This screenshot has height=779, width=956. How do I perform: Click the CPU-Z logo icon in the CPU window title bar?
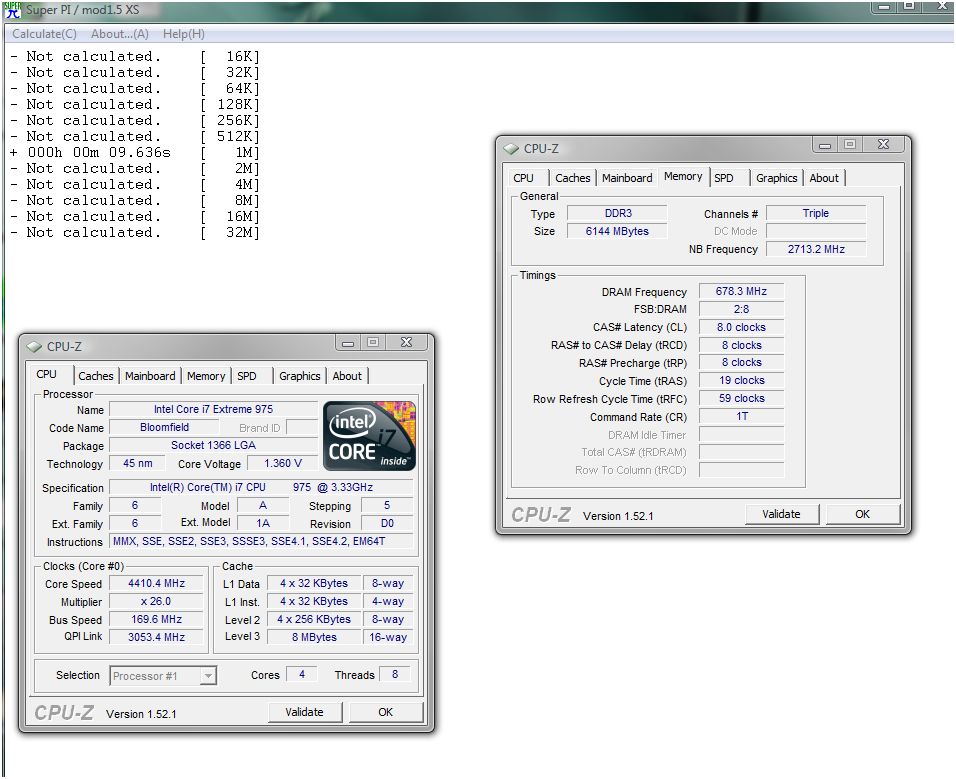(34, 347)
